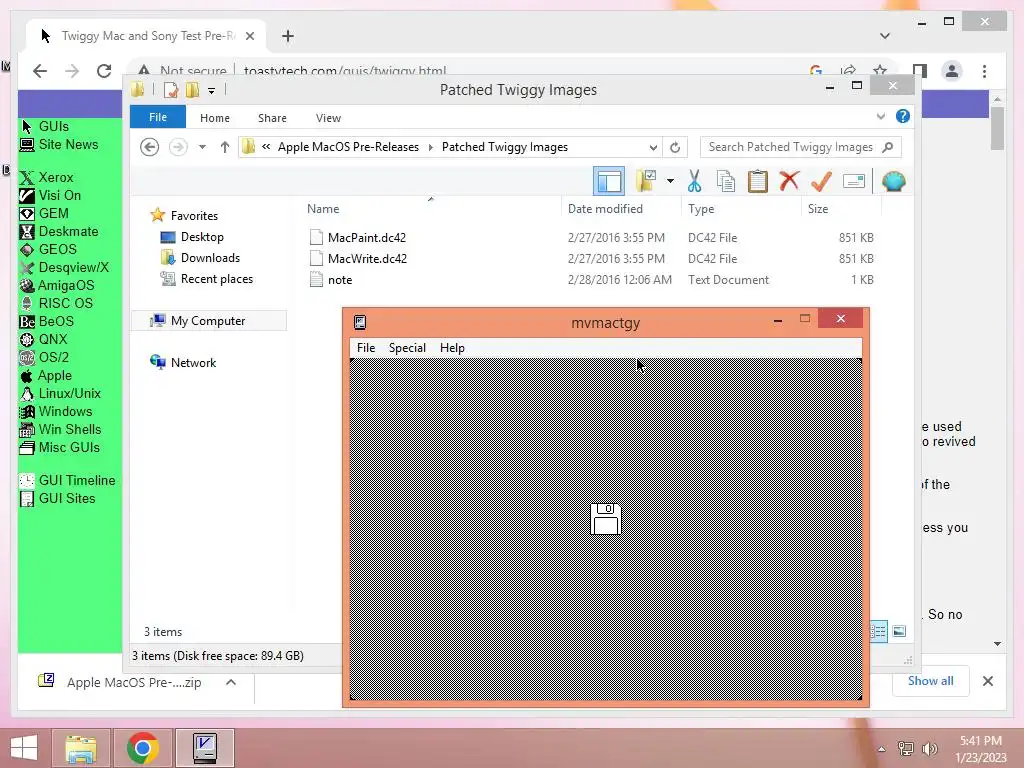Screen dimensions: 1024x768
Task: Open the mvmactgy Special menu
Action: 408,347
